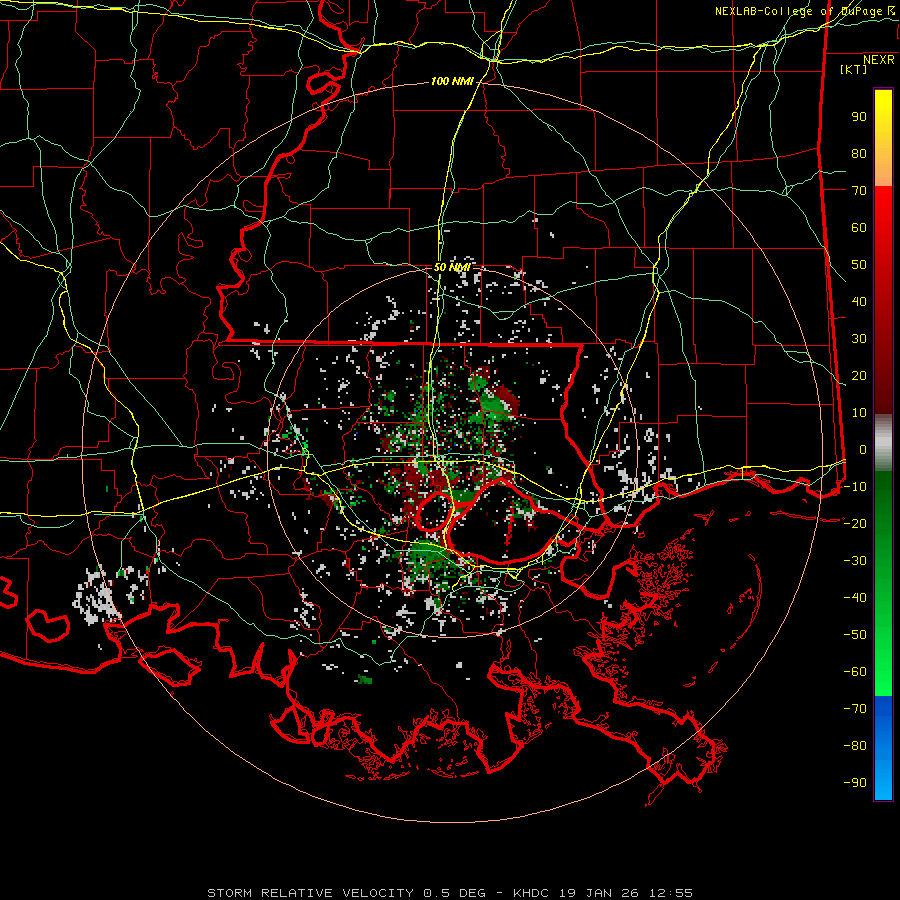
Task: Click the 50 NMI range ring label
Action: click(452, 267)
